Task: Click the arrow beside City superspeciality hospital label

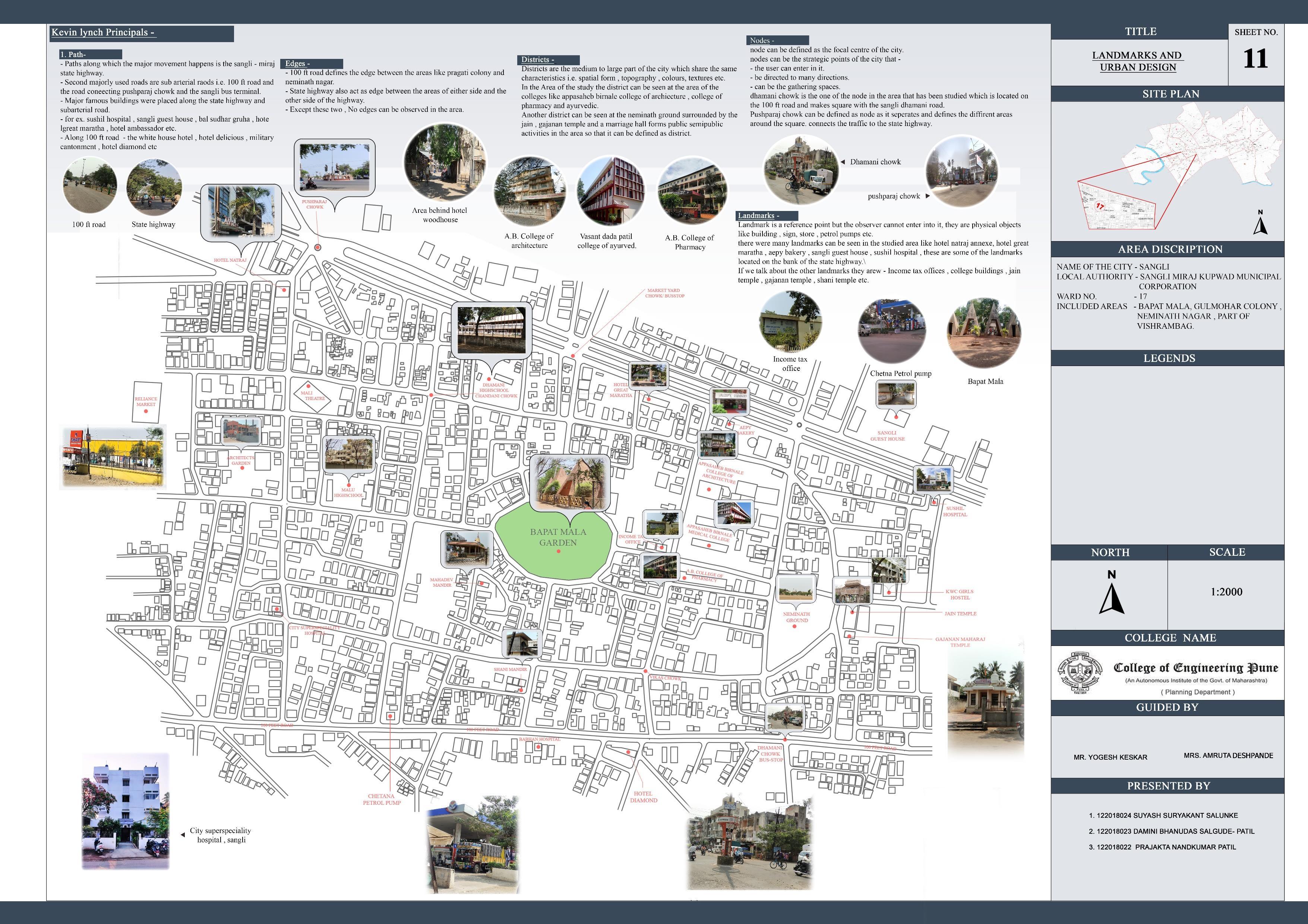Action: pos(183,835)
